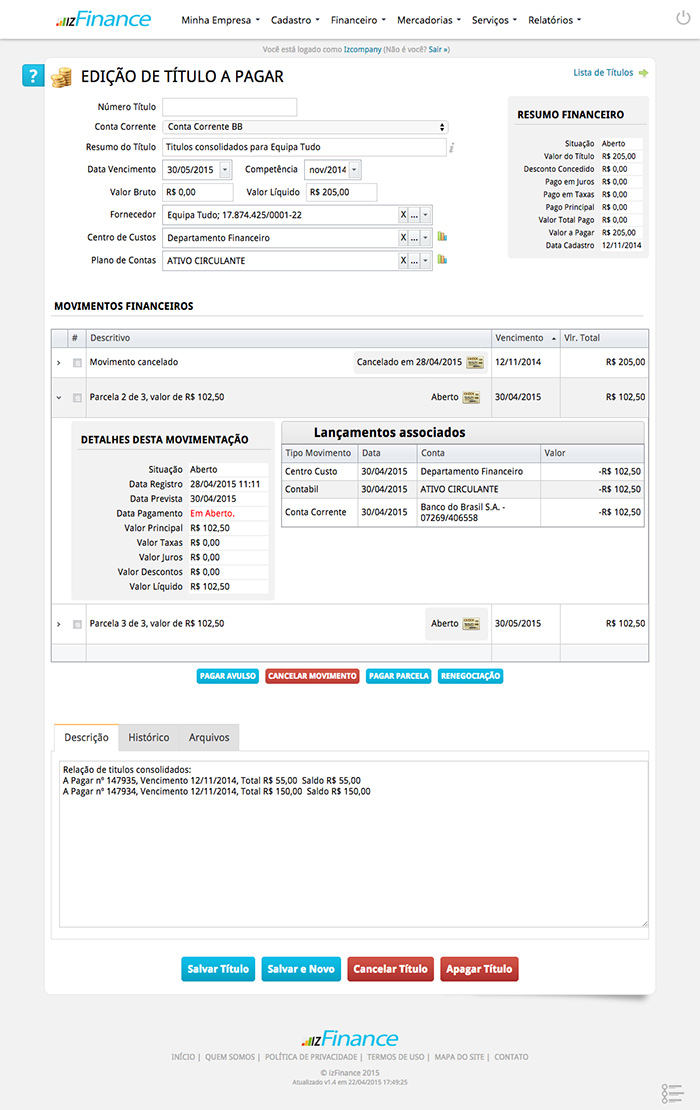Open Data Vencimento date picker dropdown

(224, 170)
